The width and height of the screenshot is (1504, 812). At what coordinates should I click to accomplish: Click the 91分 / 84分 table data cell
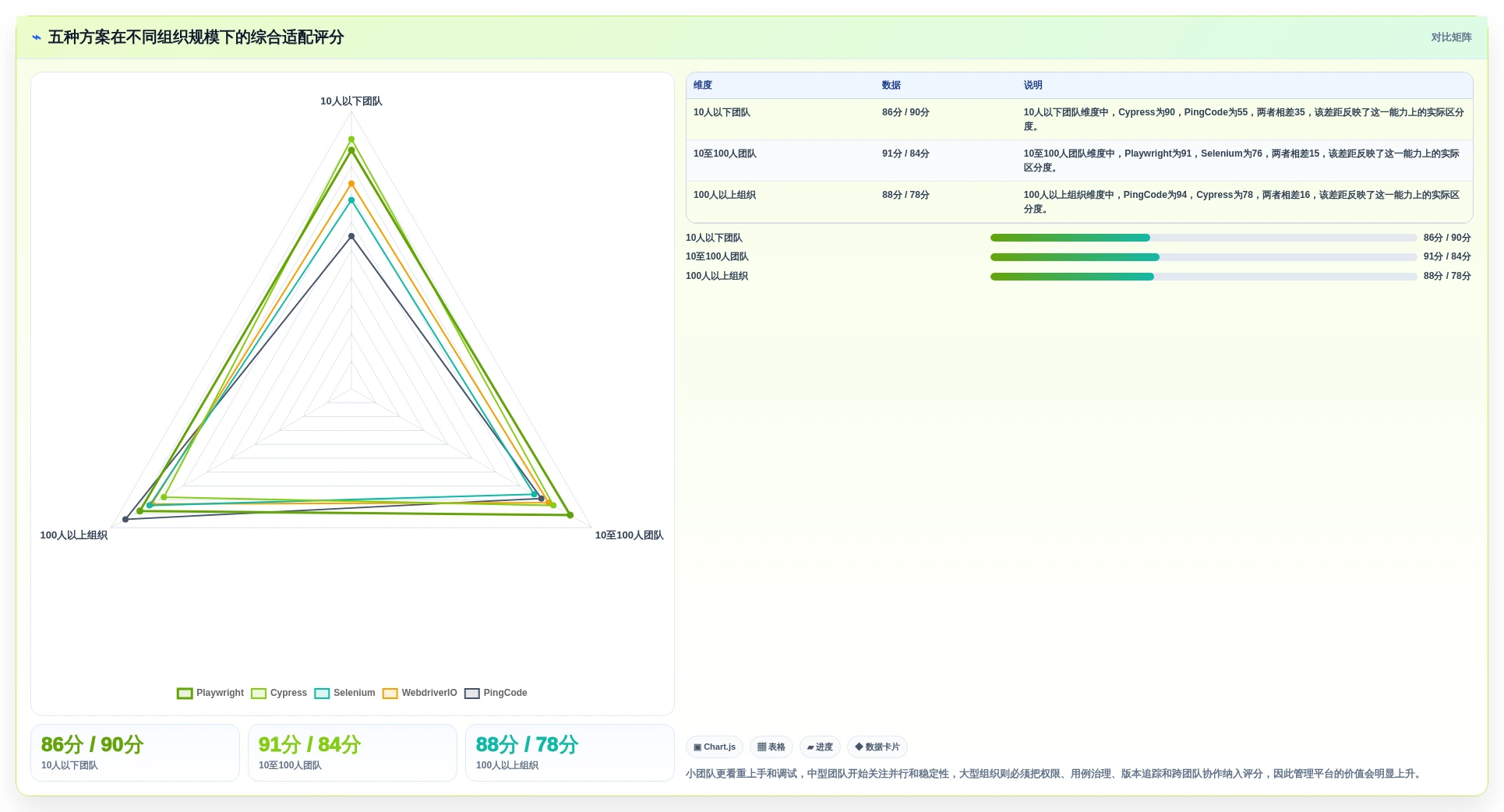click(x=945, y=161)
